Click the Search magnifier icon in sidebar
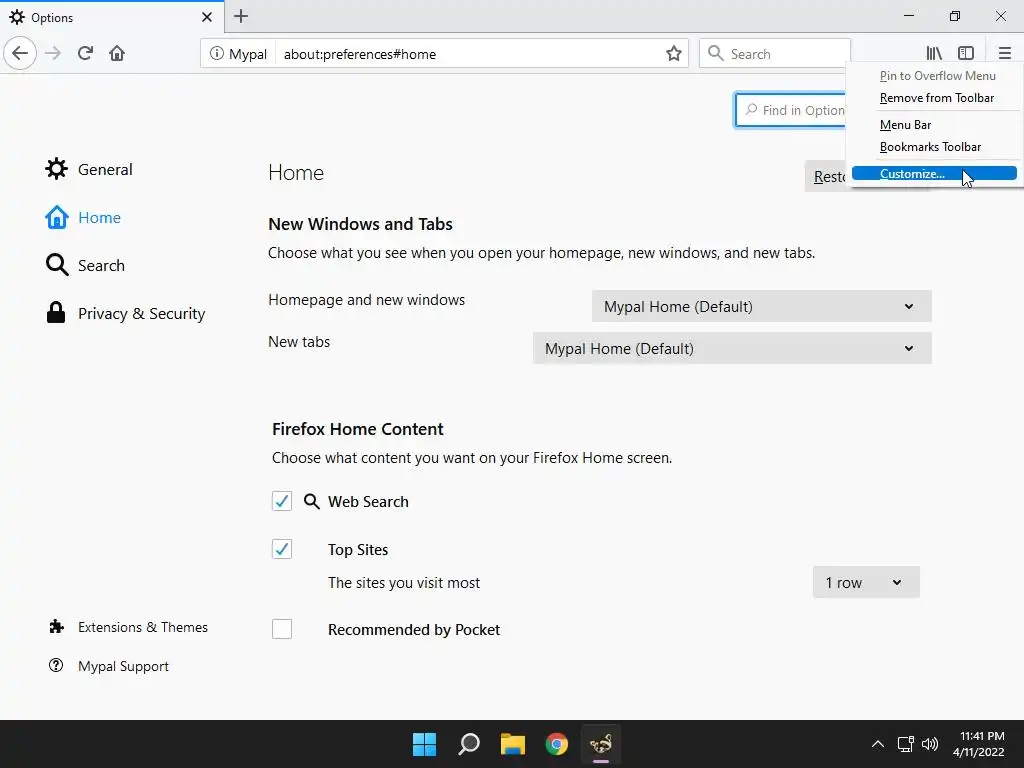 click(57, 265)
